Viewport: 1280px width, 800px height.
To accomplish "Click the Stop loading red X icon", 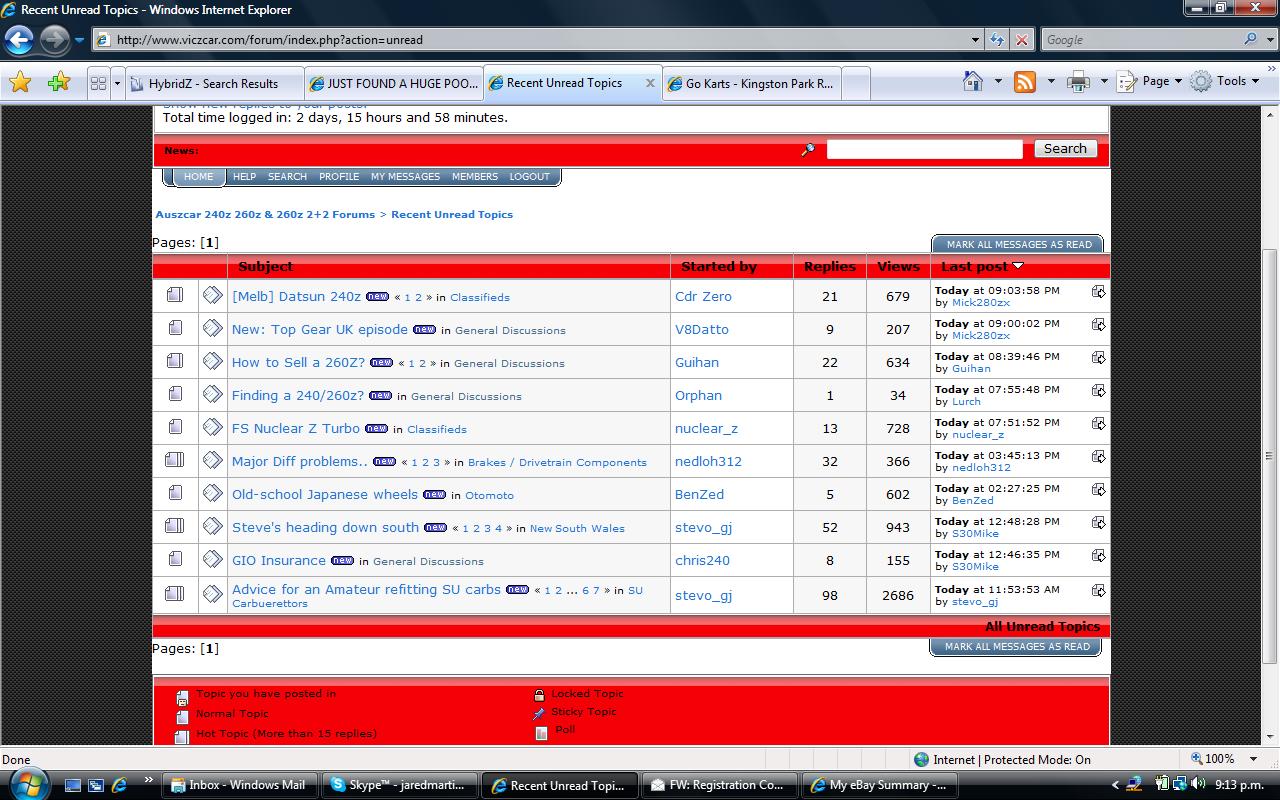I will click(1022, 40).
